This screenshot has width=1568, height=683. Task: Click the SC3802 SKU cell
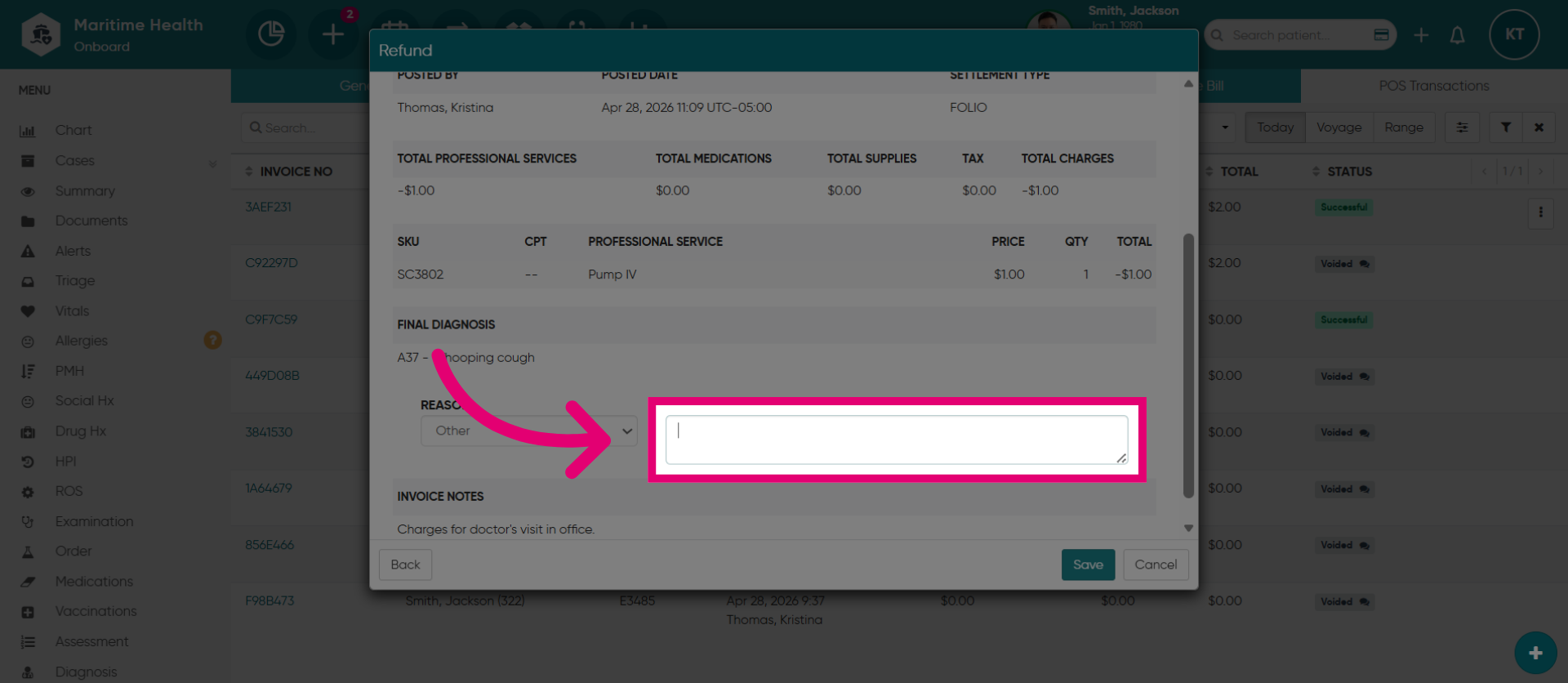(x=420, y=275)
